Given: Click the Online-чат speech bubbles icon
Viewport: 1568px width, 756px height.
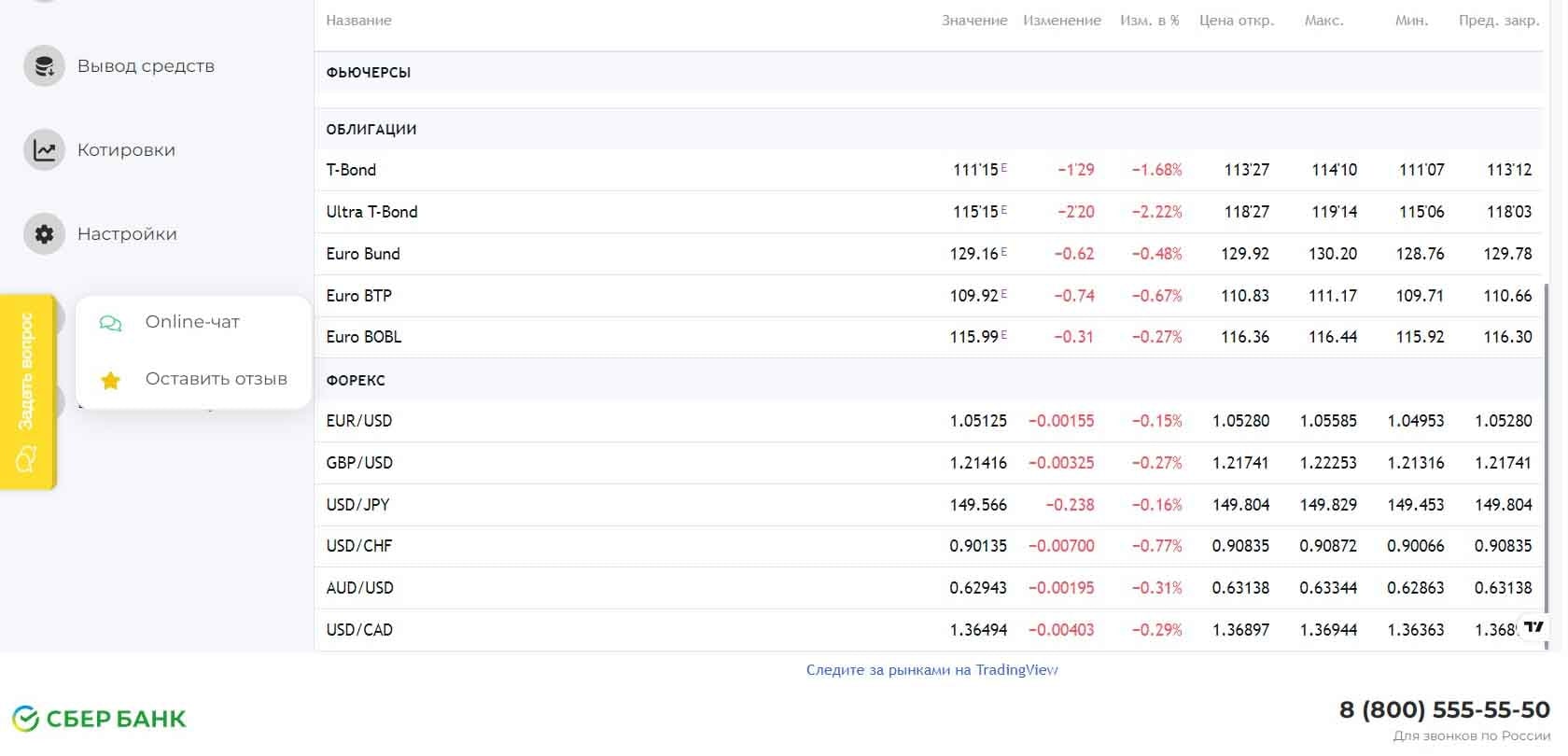Looking at the screenshot, I should click(111, 323).
